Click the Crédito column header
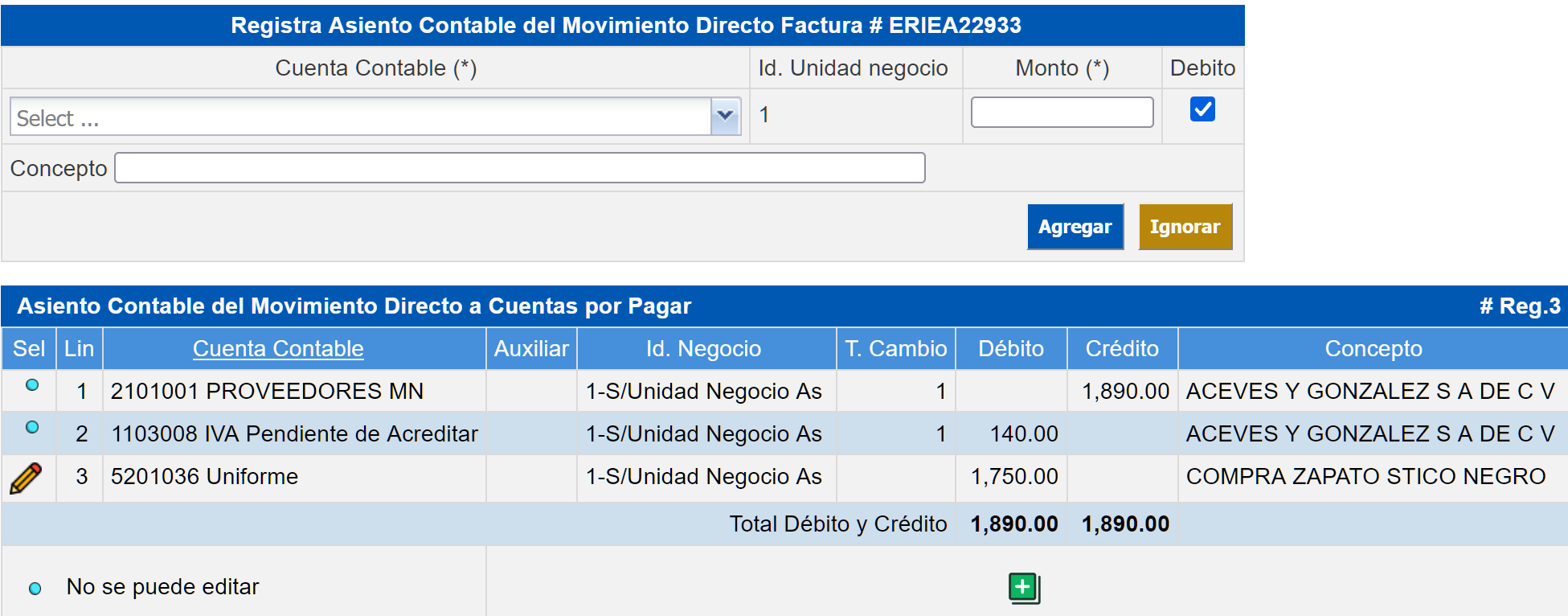Image resolution: width=1568 pixels, height=616 pixels. click(1122, 349)
